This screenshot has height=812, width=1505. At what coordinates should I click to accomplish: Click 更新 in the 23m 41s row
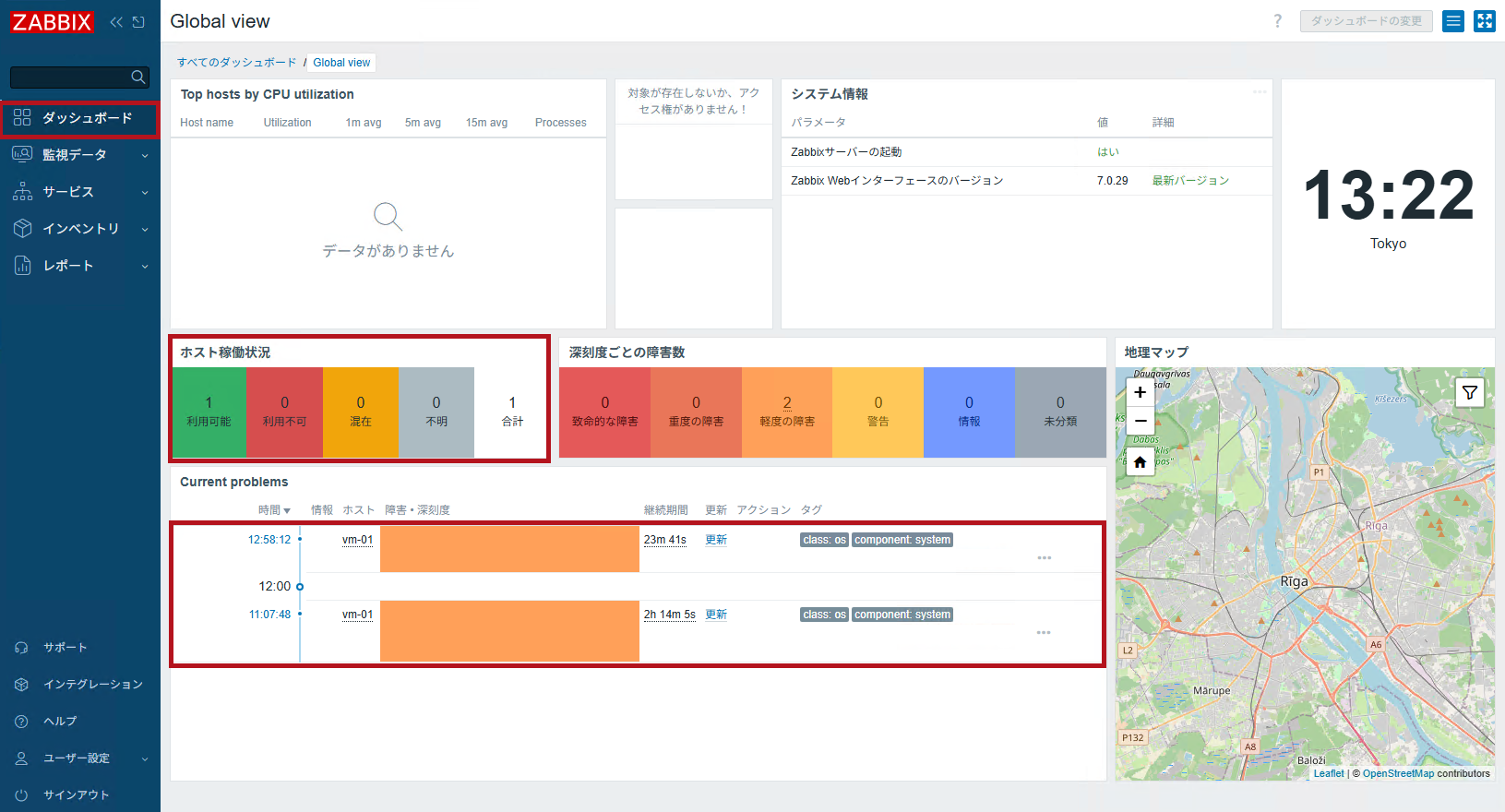tap(716, 540)
